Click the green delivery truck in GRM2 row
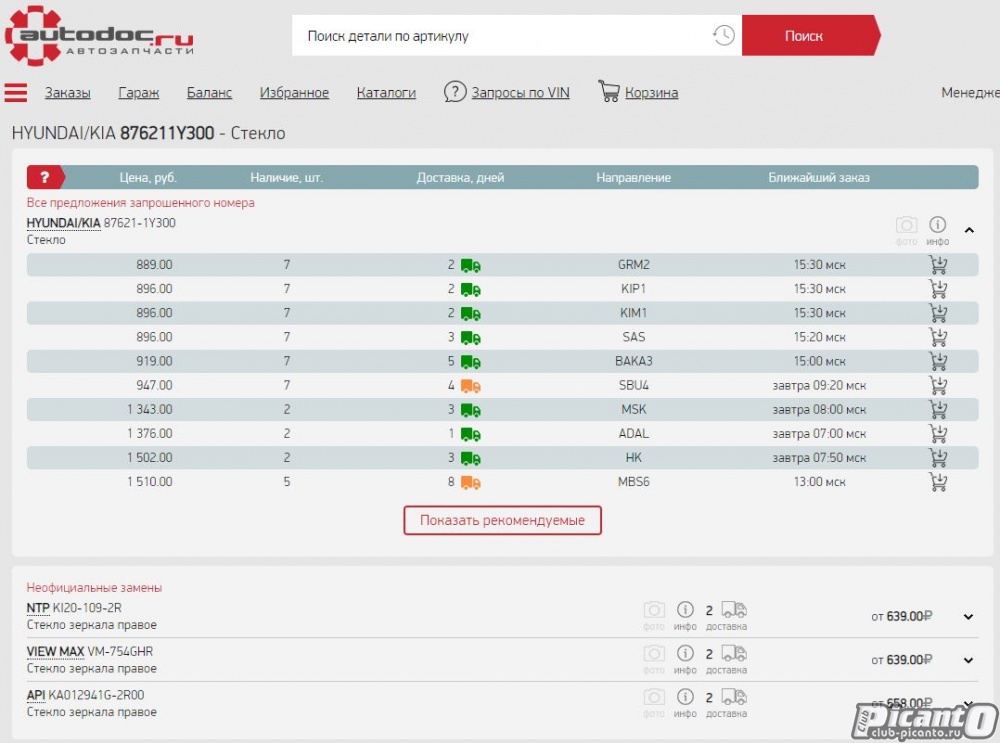 (x=471, y=265)
